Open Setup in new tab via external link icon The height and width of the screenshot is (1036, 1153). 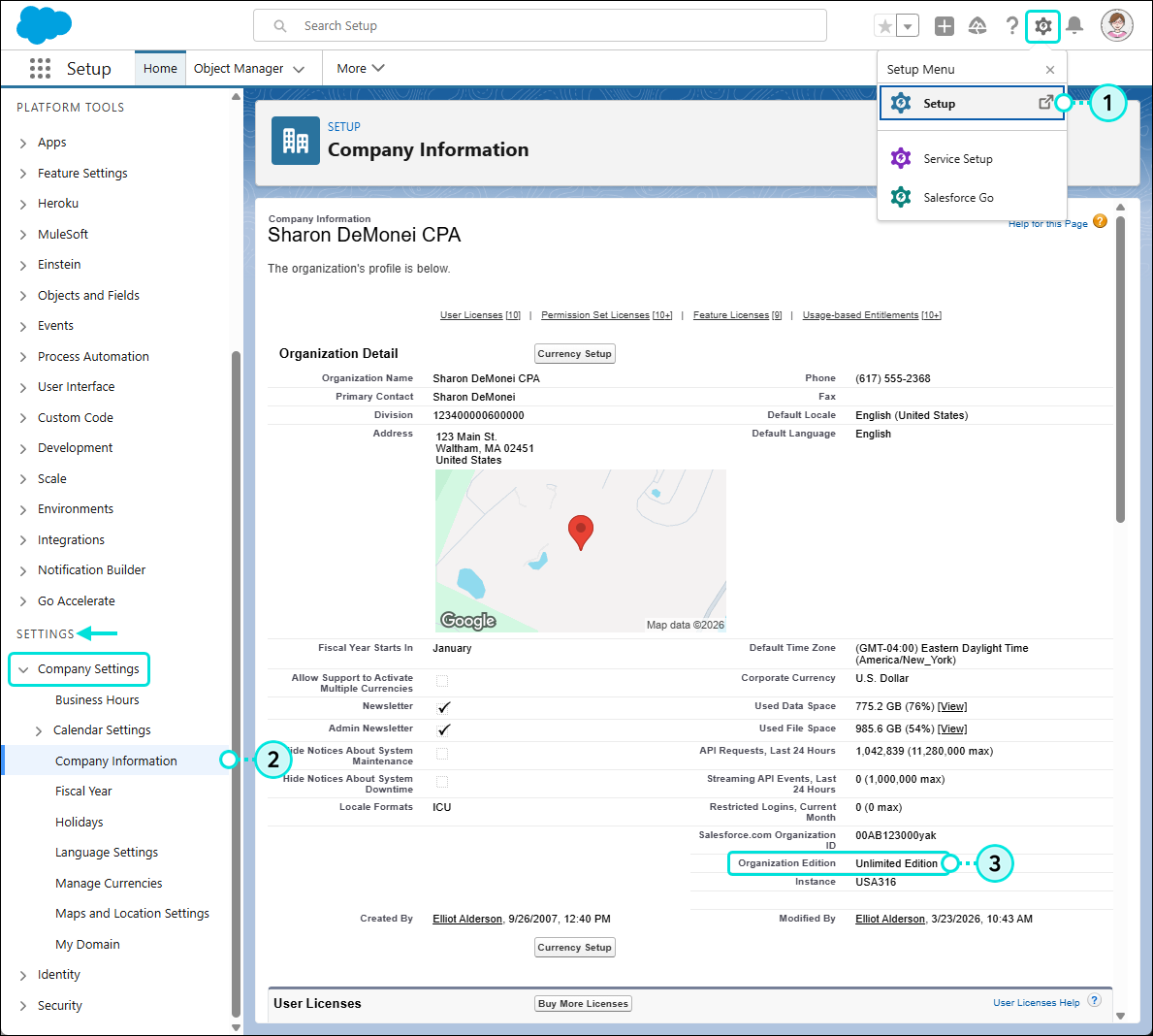click(1045, 101)
